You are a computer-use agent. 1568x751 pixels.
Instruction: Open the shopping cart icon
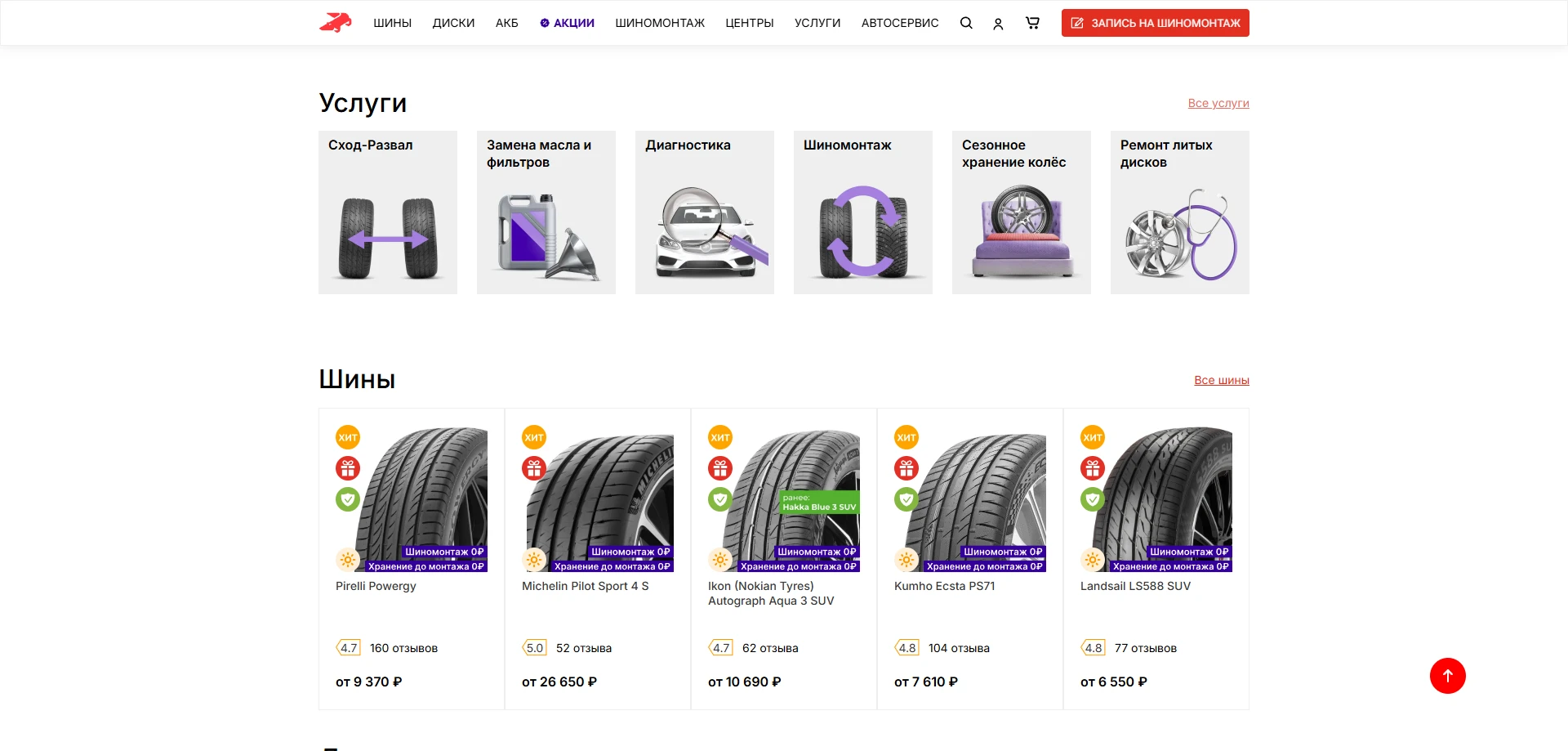pos(1032,23)
